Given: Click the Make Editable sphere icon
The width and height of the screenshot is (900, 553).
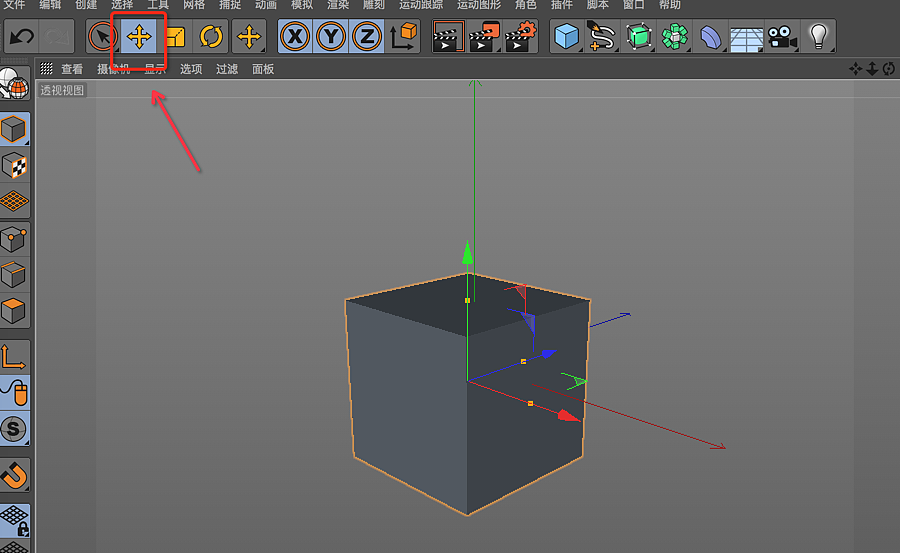Looking at the screenshot, I should [x=14, y=83].
